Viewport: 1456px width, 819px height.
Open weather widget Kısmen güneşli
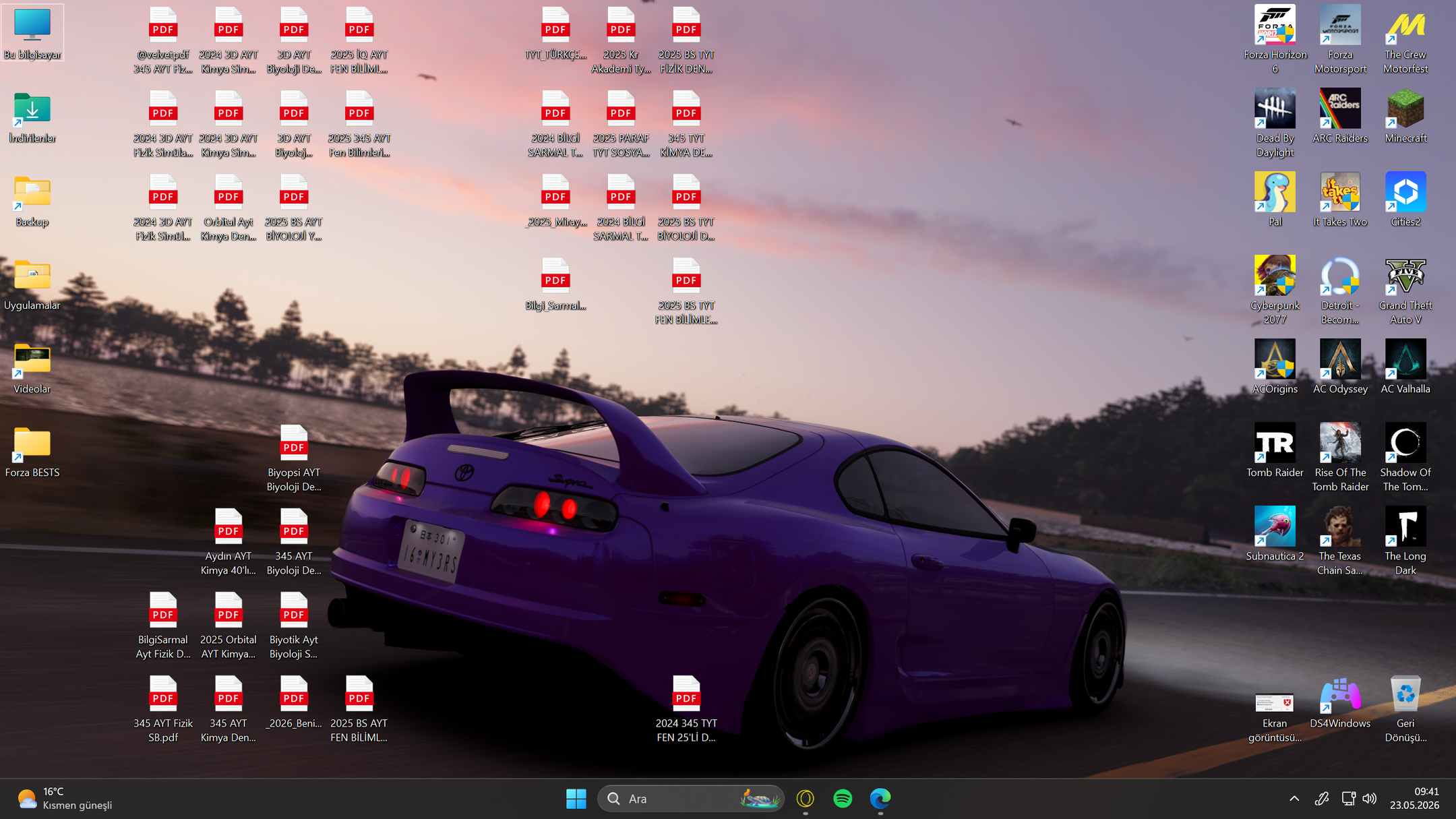pos(65,799)
